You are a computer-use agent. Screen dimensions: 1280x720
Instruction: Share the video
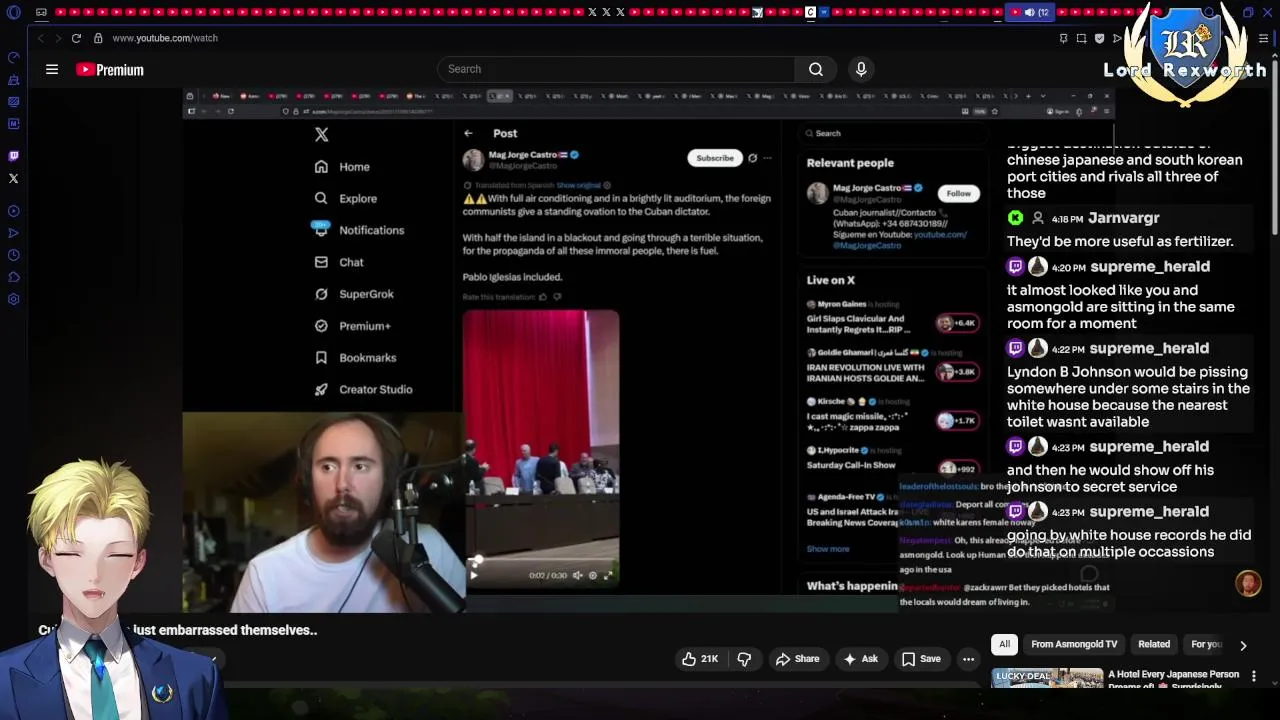(x=798, y=659)
